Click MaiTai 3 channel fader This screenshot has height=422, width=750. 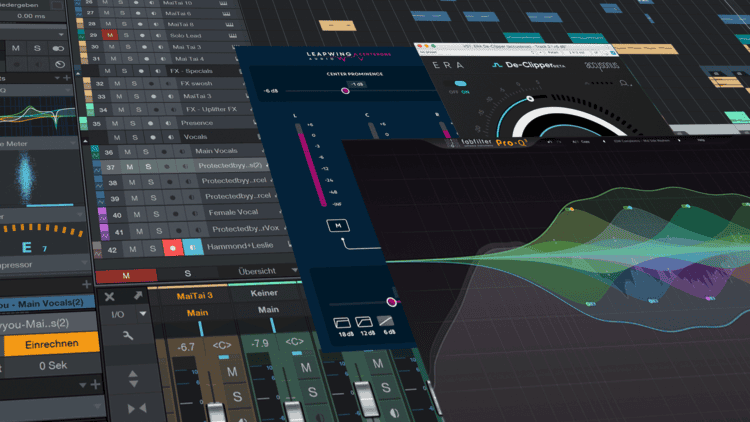[216, 412]
